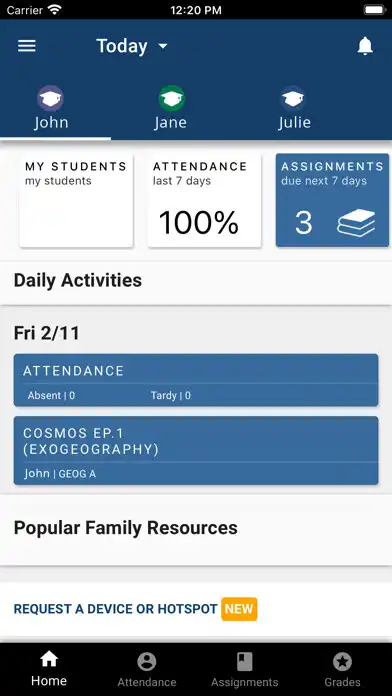This screenshot has width=392, height=696.
Task: Tap the stacked books icon in Assignments
Action: point(356,222)
